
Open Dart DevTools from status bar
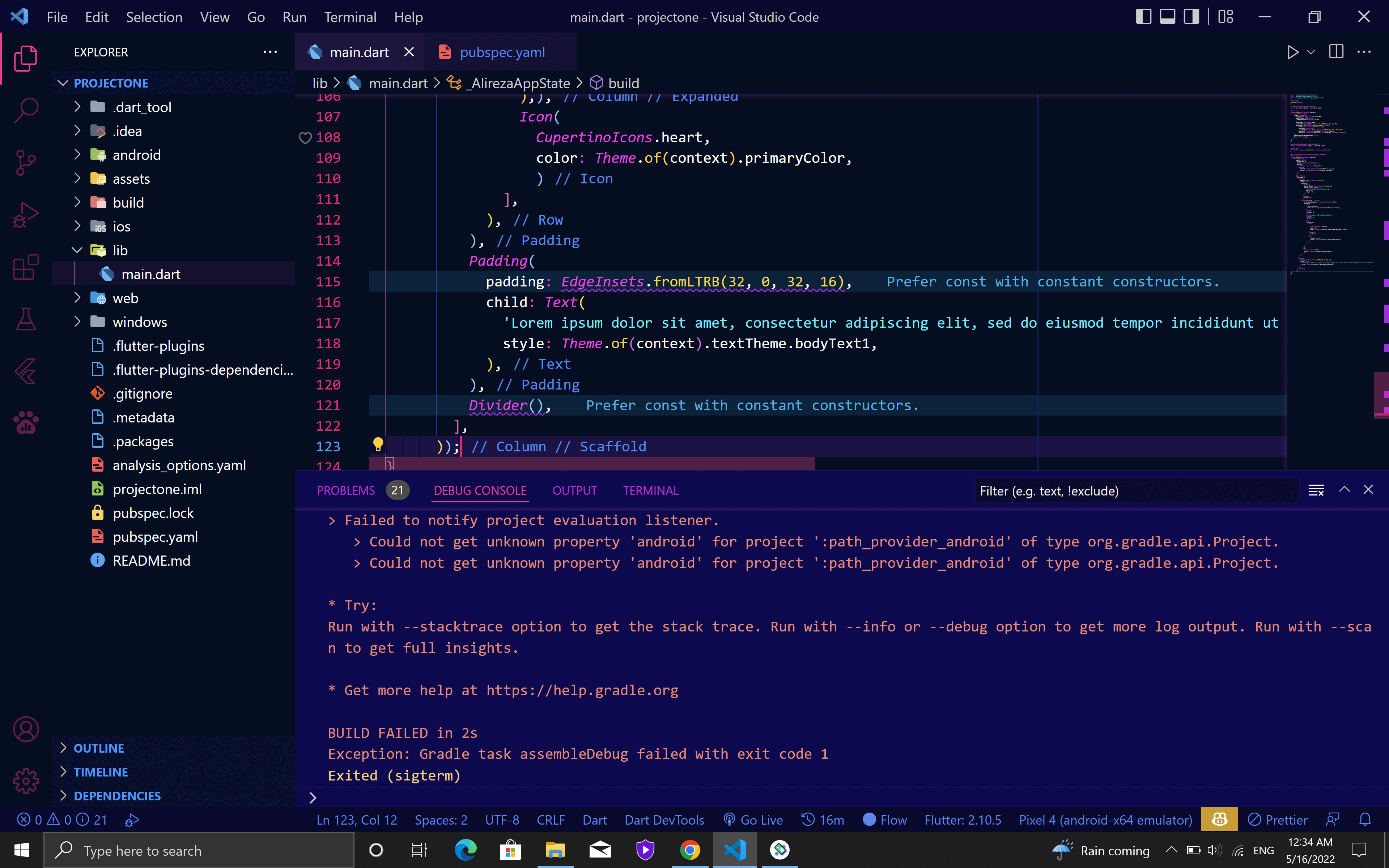tap(664, 820)
